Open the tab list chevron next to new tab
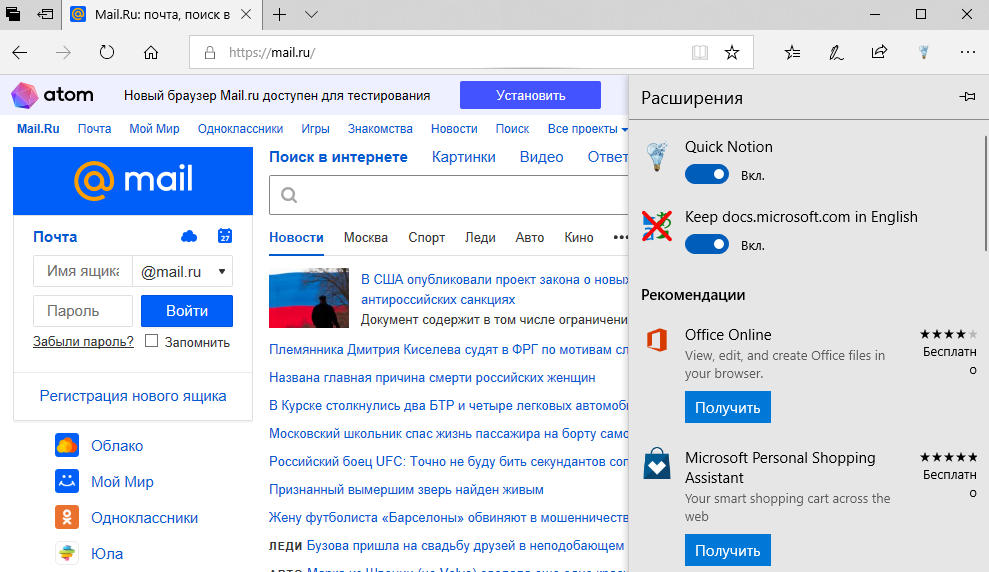Image resolution: width=989 pixels, height=572 pixels. click(311, 15)
